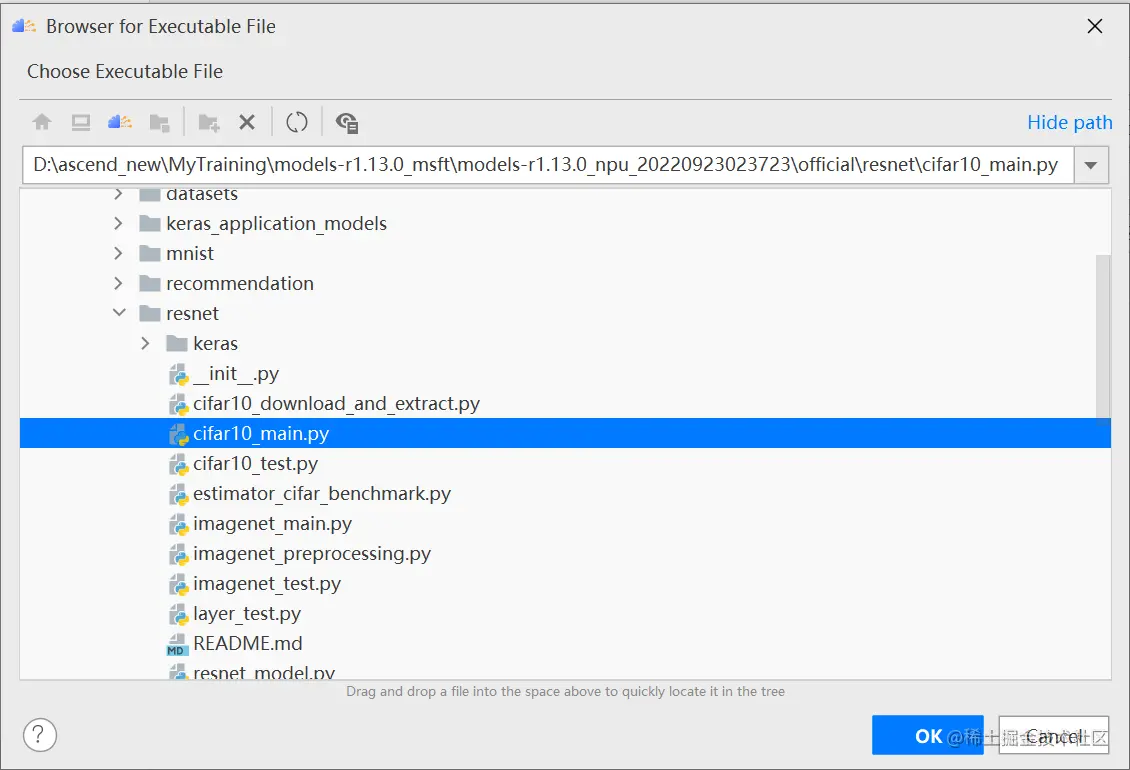Click the Cancel button
This screenshot has width=1130, height=770.
(1054, 735)
